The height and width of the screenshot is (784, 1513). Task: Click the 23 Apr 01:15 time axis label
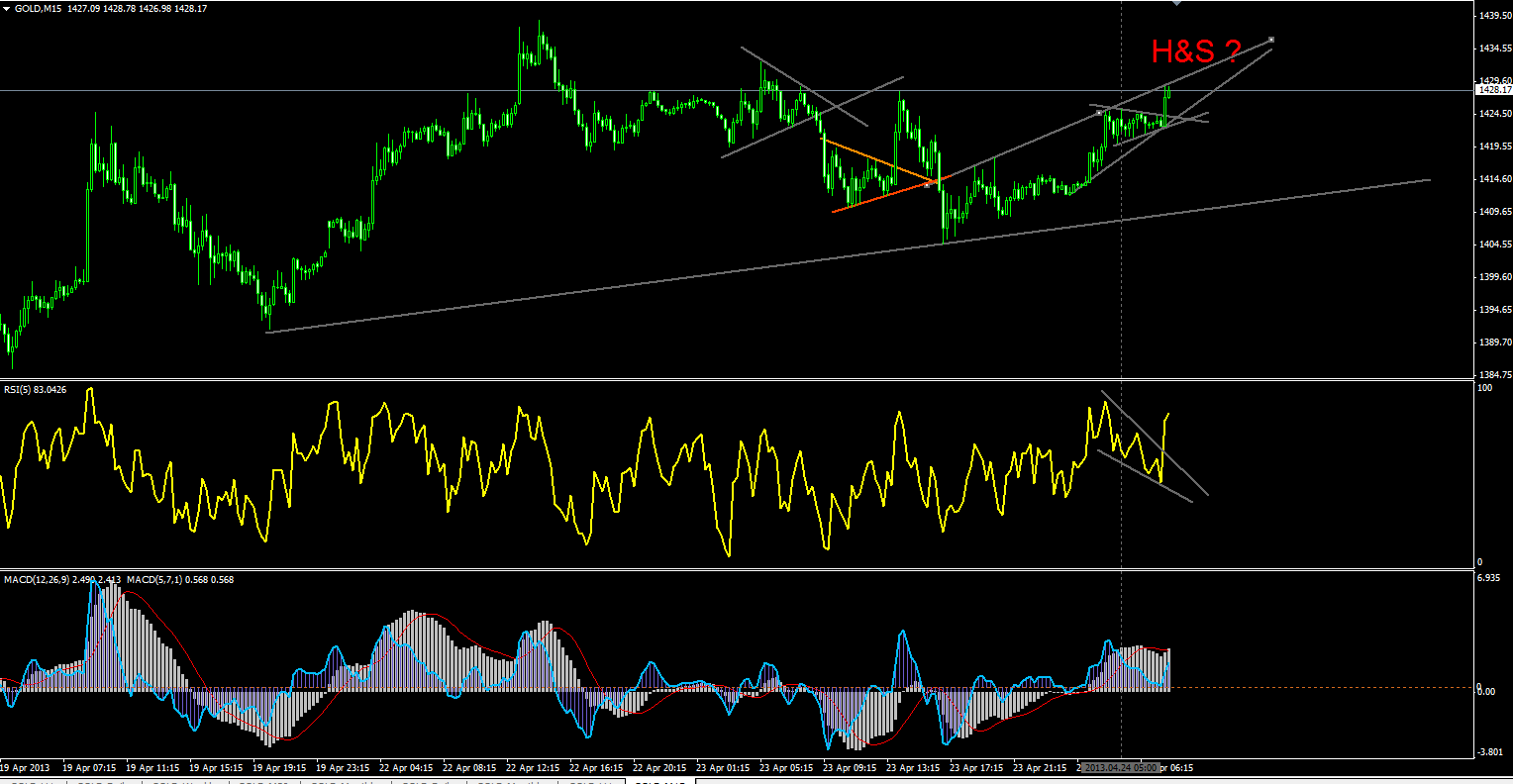723,768
